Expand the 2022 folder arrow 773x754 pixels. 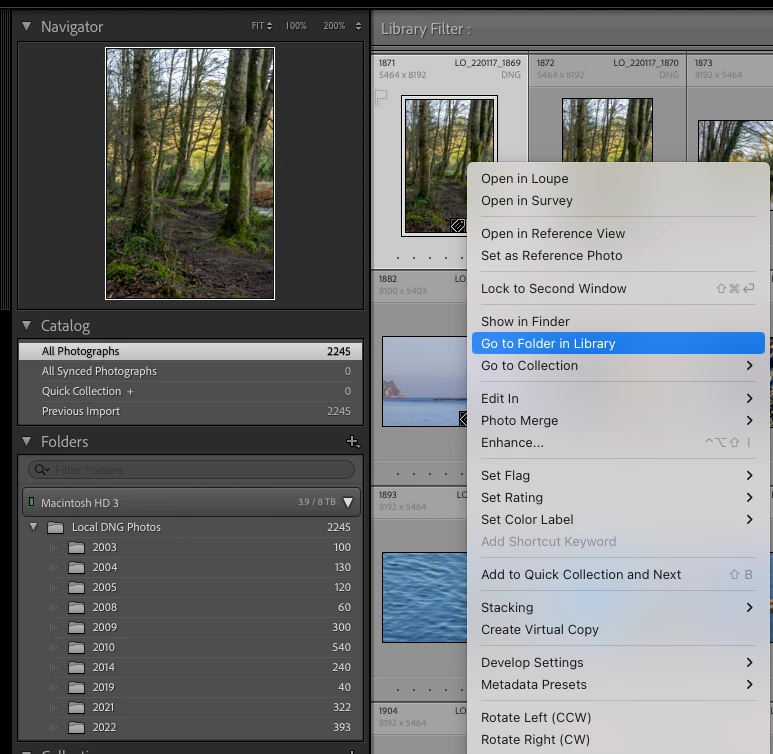53,727
